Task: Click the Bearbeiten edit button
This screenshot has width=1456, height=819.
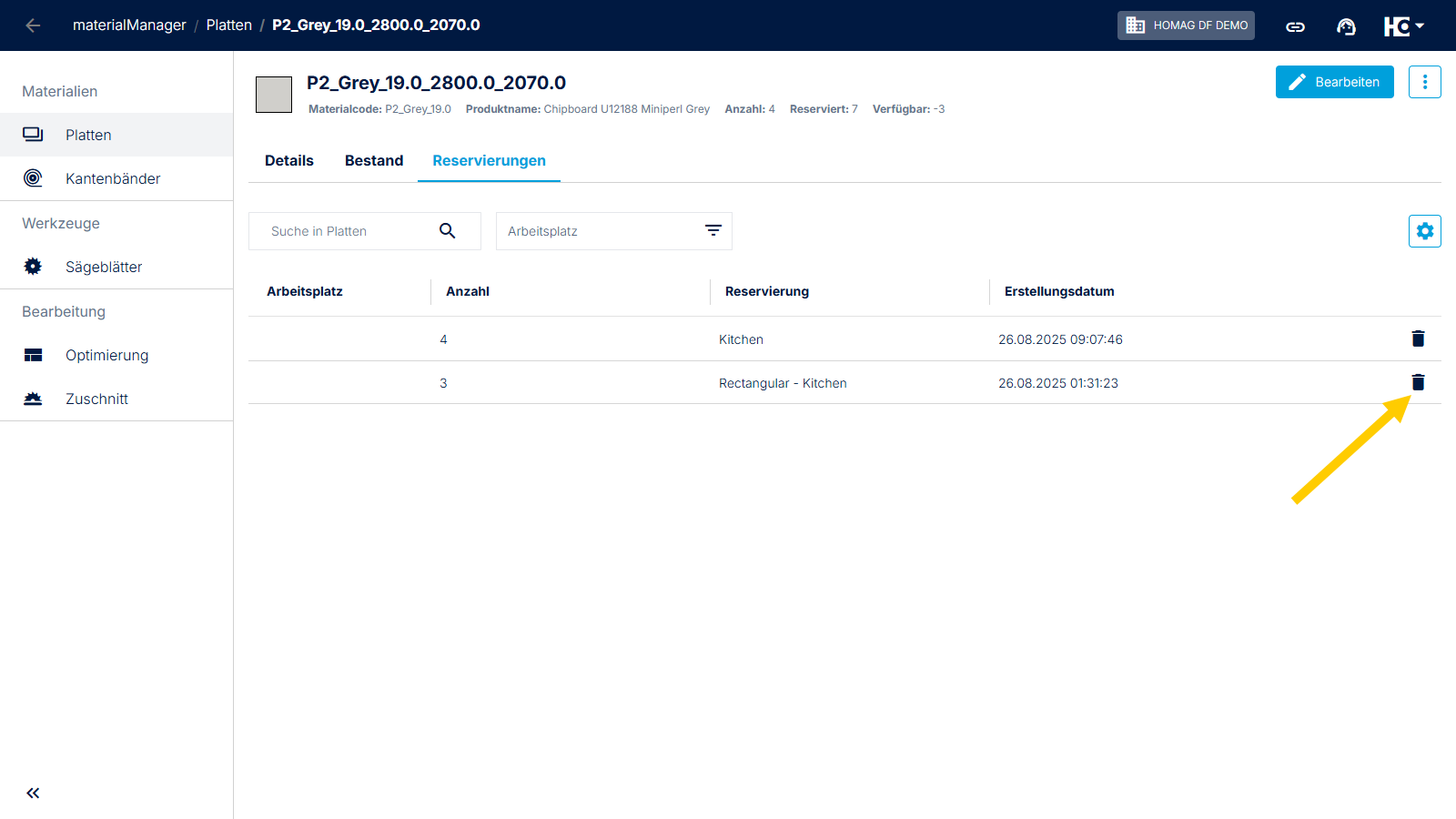Action: tap(1334, 82)
